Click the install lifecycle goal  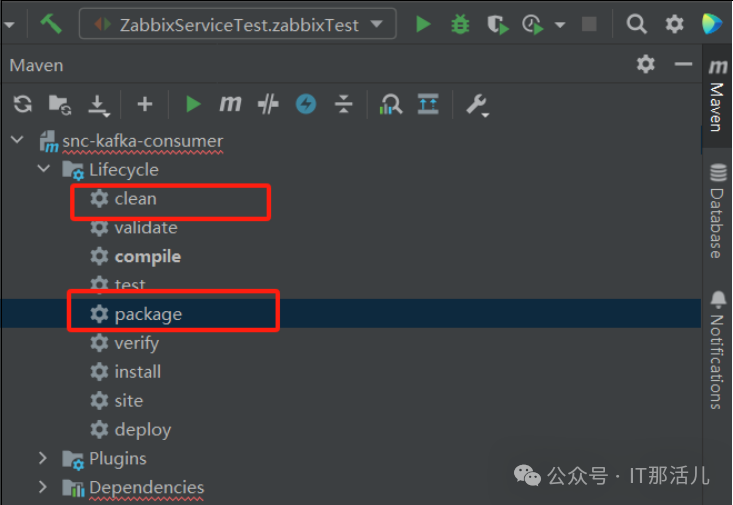click(x=137, y=371)
